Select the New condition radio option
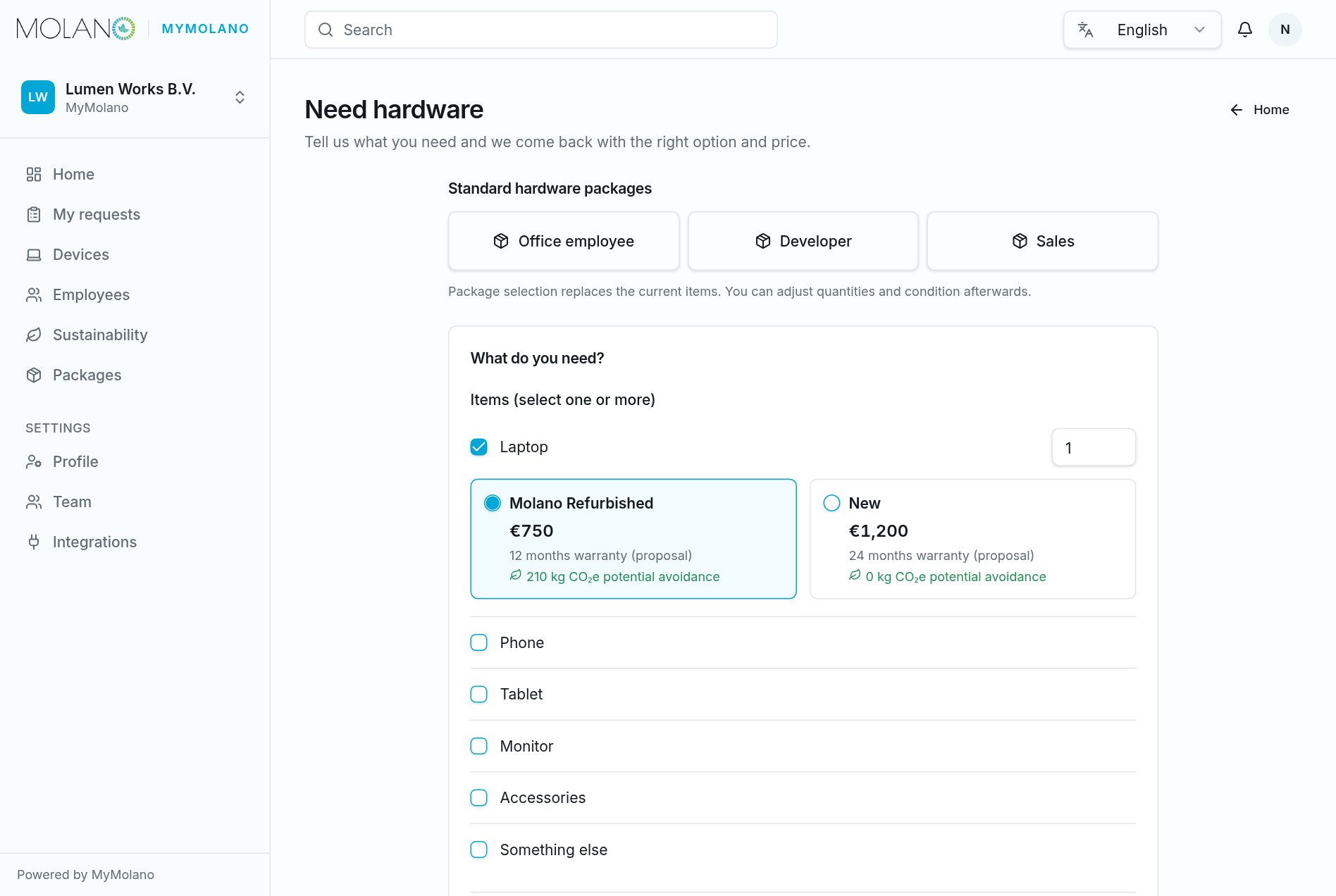1336x896 pixels. click(x=832, y=503)
